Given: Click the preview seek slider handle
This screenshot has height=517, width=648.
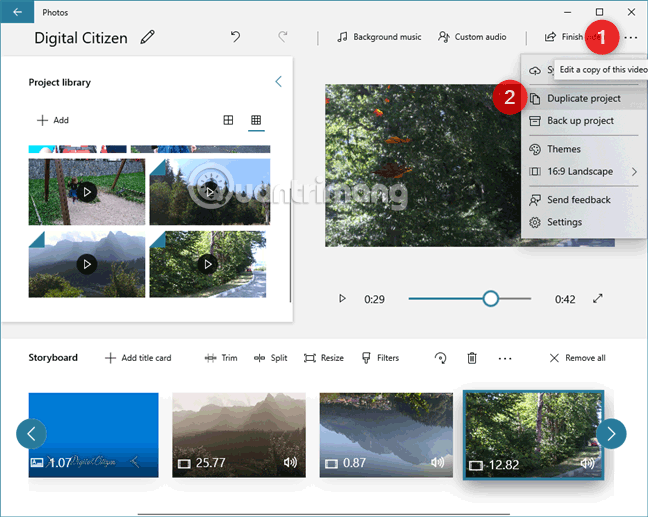Looking at the screenshot, I should click(x=491, y=298).
